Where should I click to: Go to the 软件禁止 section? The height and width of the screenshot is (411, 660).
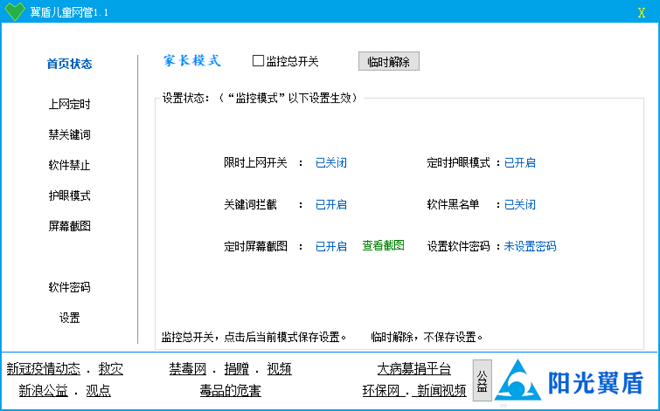pos(69,165)
